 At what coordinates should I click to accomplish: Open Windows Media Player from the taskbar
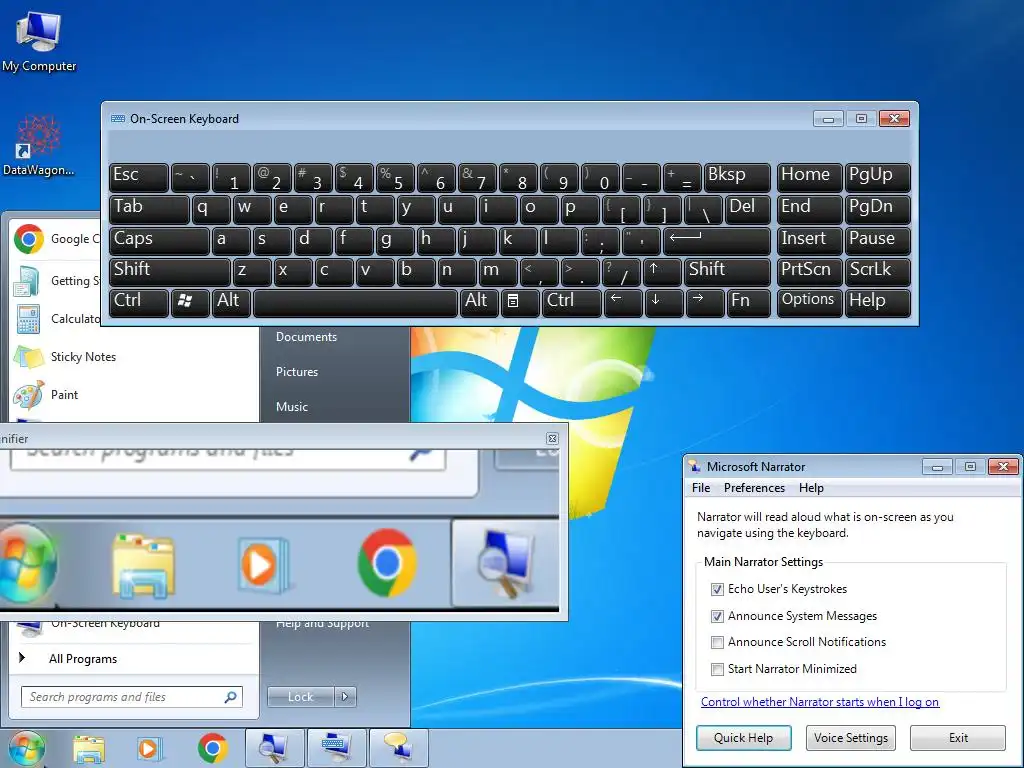148,748
